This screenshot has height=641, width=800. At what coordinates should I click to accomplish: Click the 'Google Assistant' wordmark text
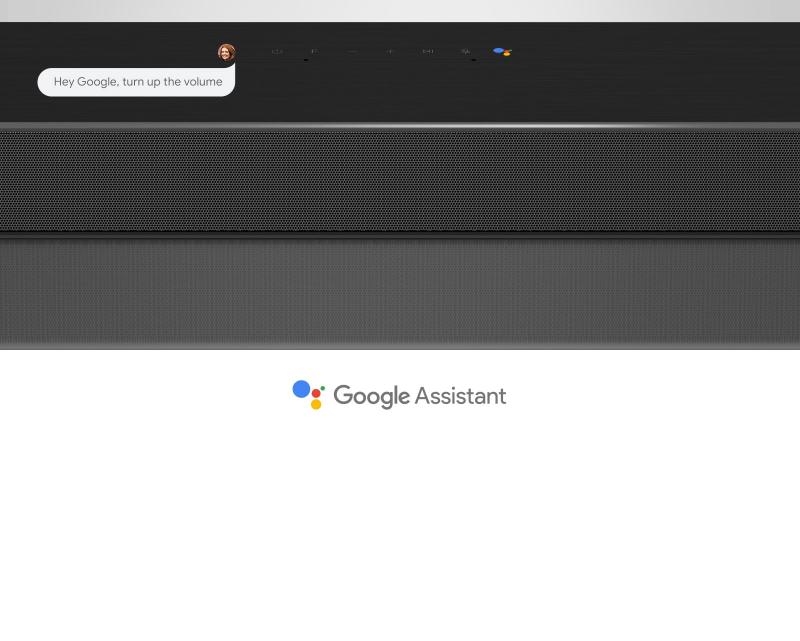pyautogui.click(x=419, y=396)
